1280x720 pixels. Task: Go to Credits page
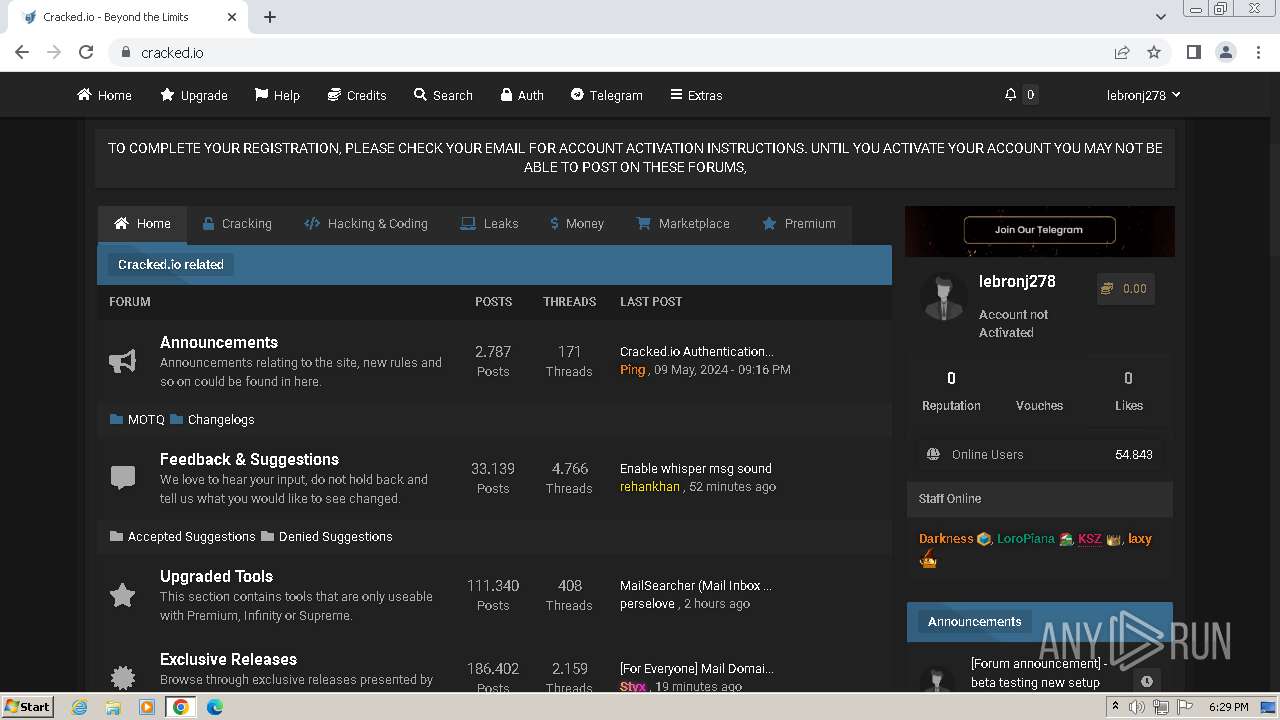click(x=357, y=95)
